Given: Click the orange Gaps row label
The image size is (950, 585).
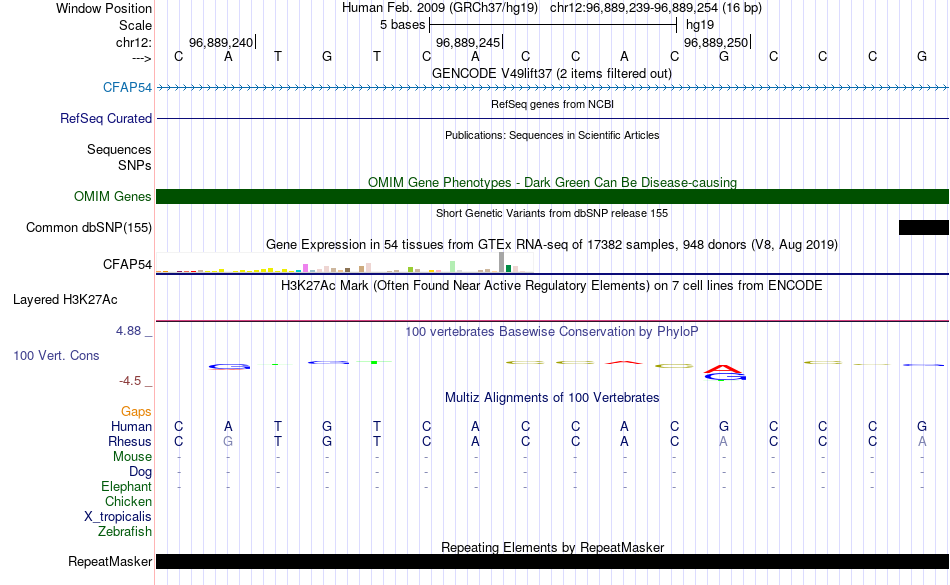Looking at the screenshot, I should 136,411.
